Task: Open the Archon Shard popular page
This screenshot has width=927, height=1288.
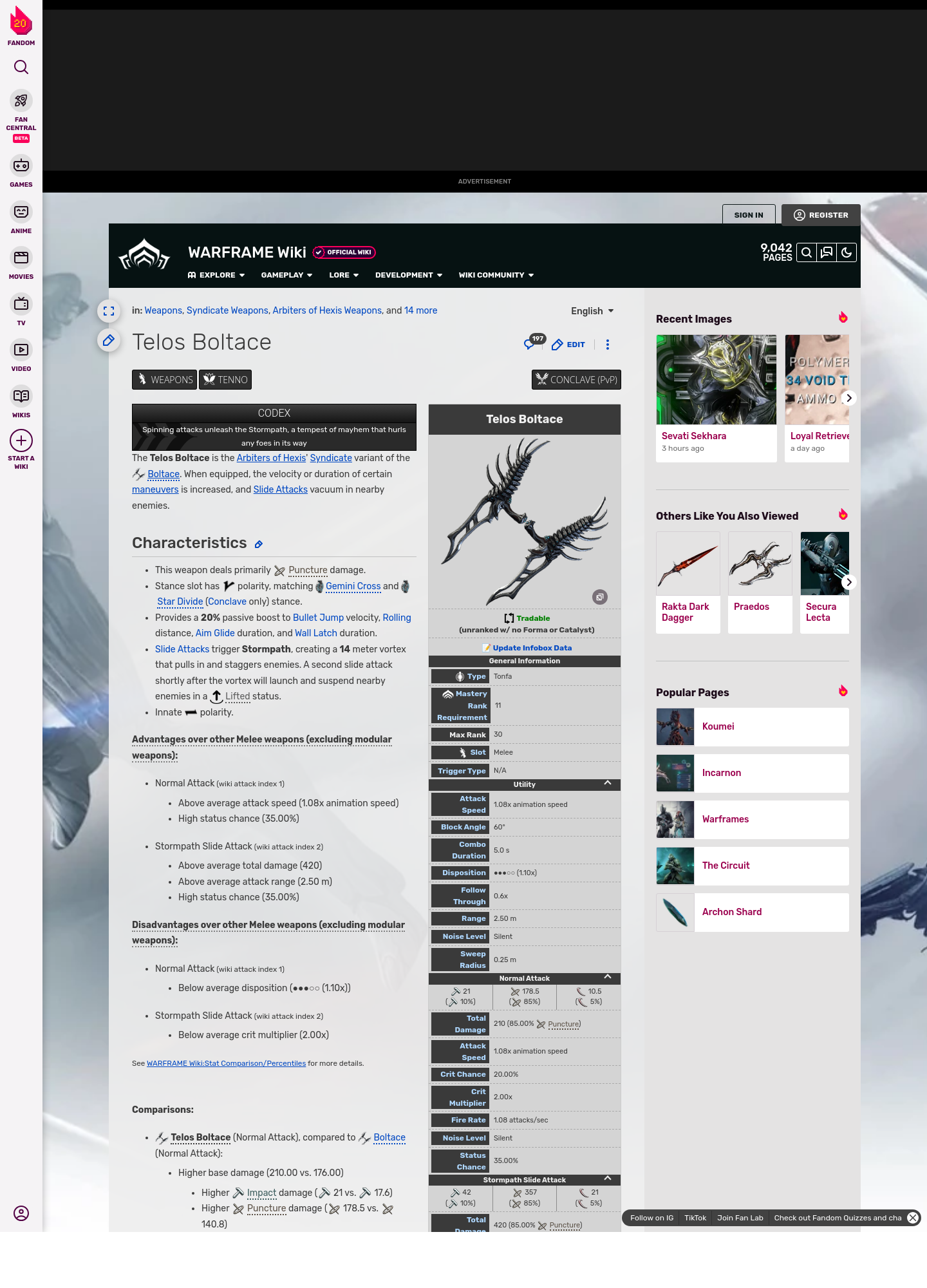Action: pyautogui.click(x=753, y=912)
